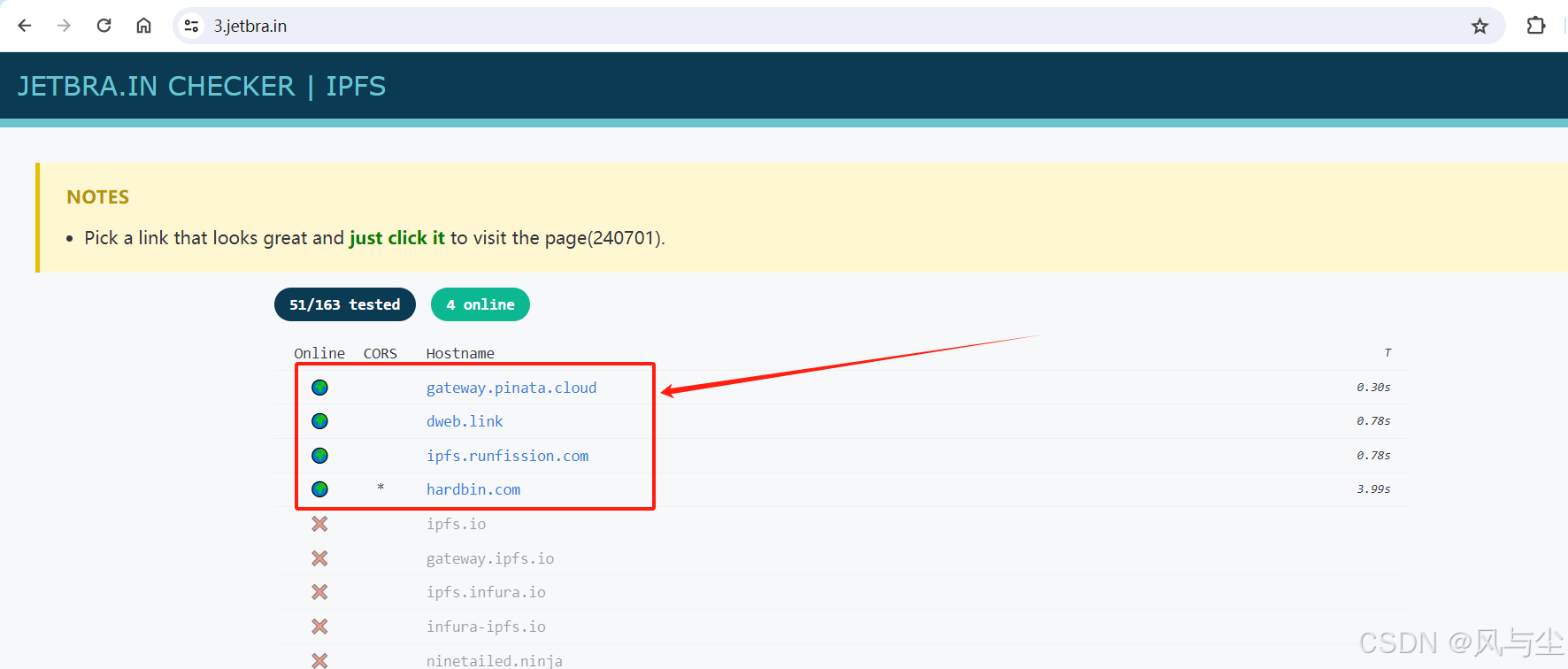Open the dweb.link gateway
This screenshot has width=1568, height=669.
click(465, 421)
